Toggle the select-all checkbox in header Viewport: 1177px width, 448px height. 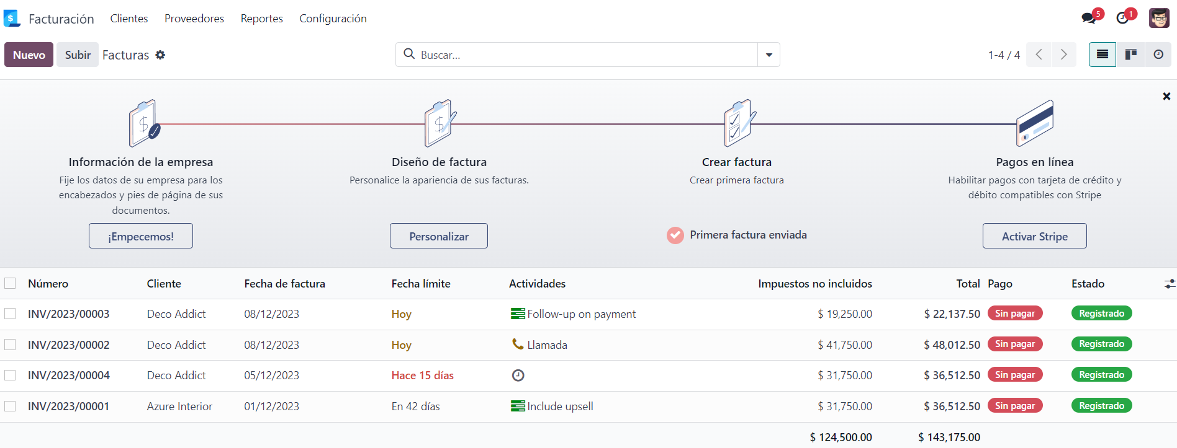10,284
